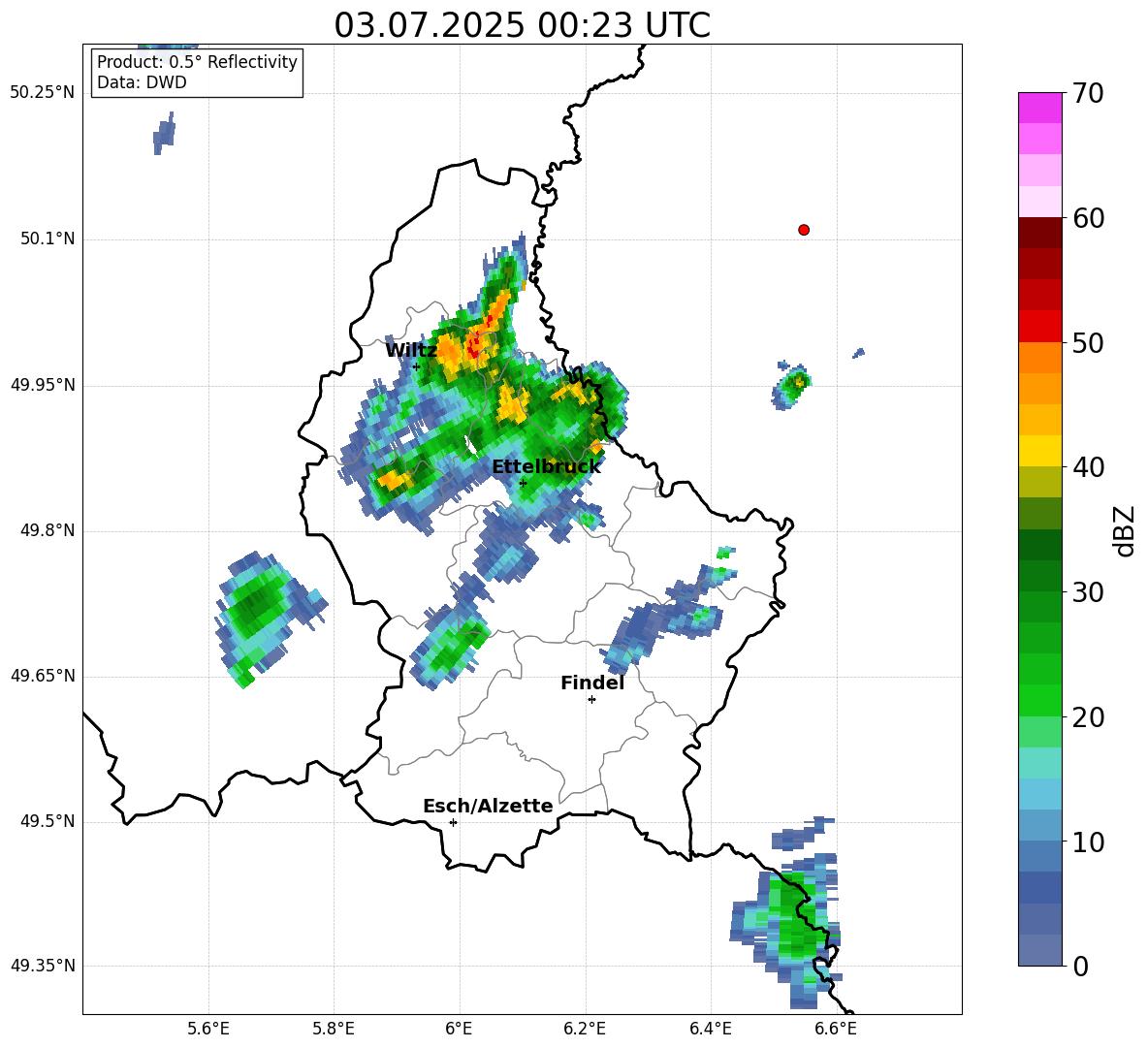Viewport: 1148px width, 1048px height.
Task: Click the magenta band at top of colorbar
Action: 1039,108
